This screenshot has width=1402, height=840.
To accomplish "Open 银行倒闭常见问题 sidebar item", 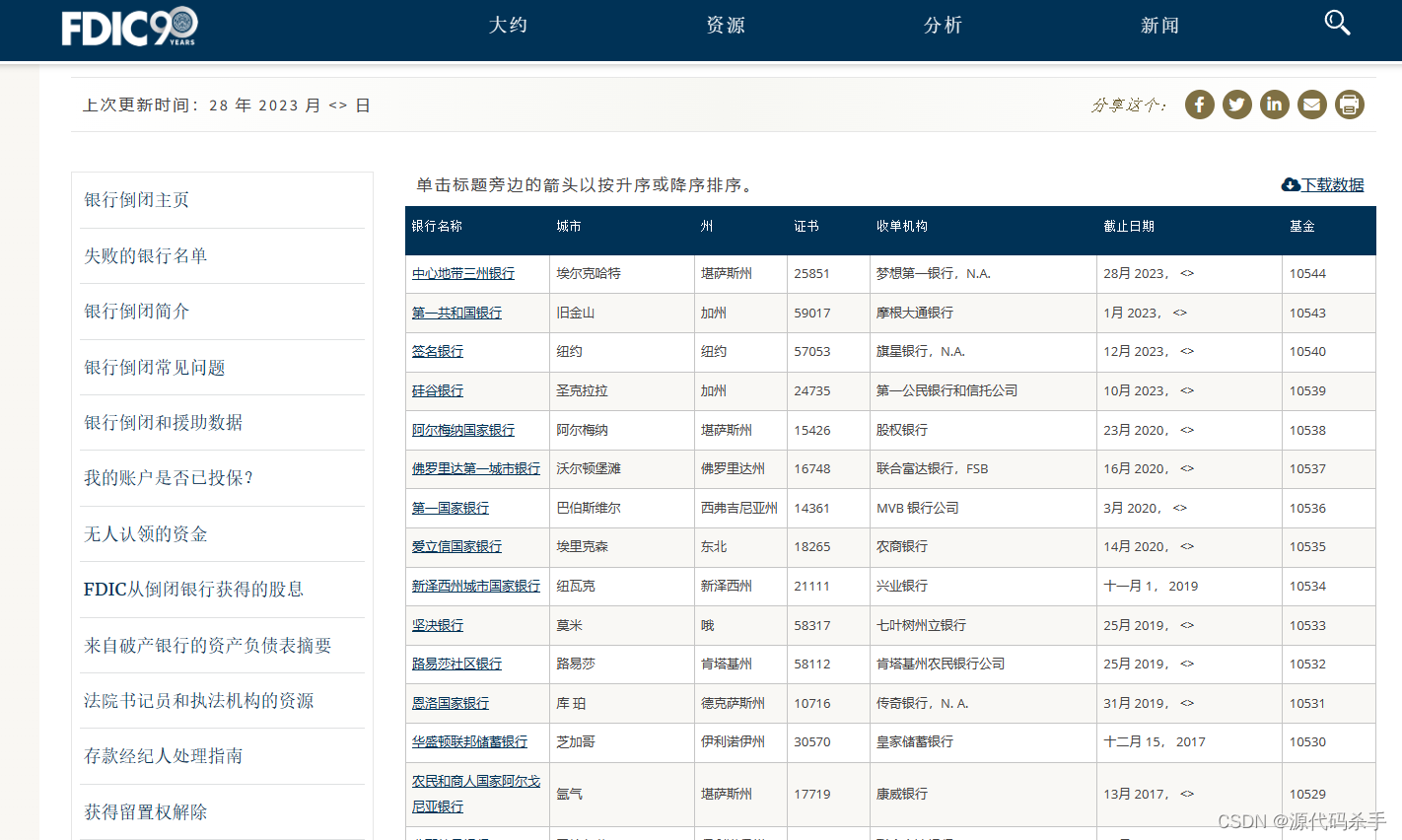I will [x=155, y=368].
